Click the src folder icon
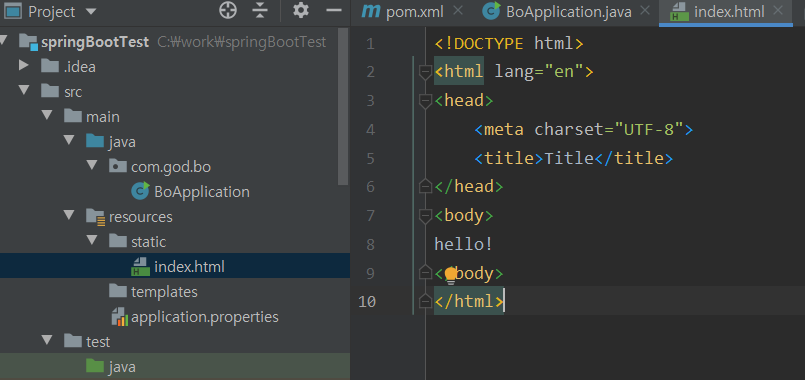Viewport: 805px width, 380px height. point(50,91)
